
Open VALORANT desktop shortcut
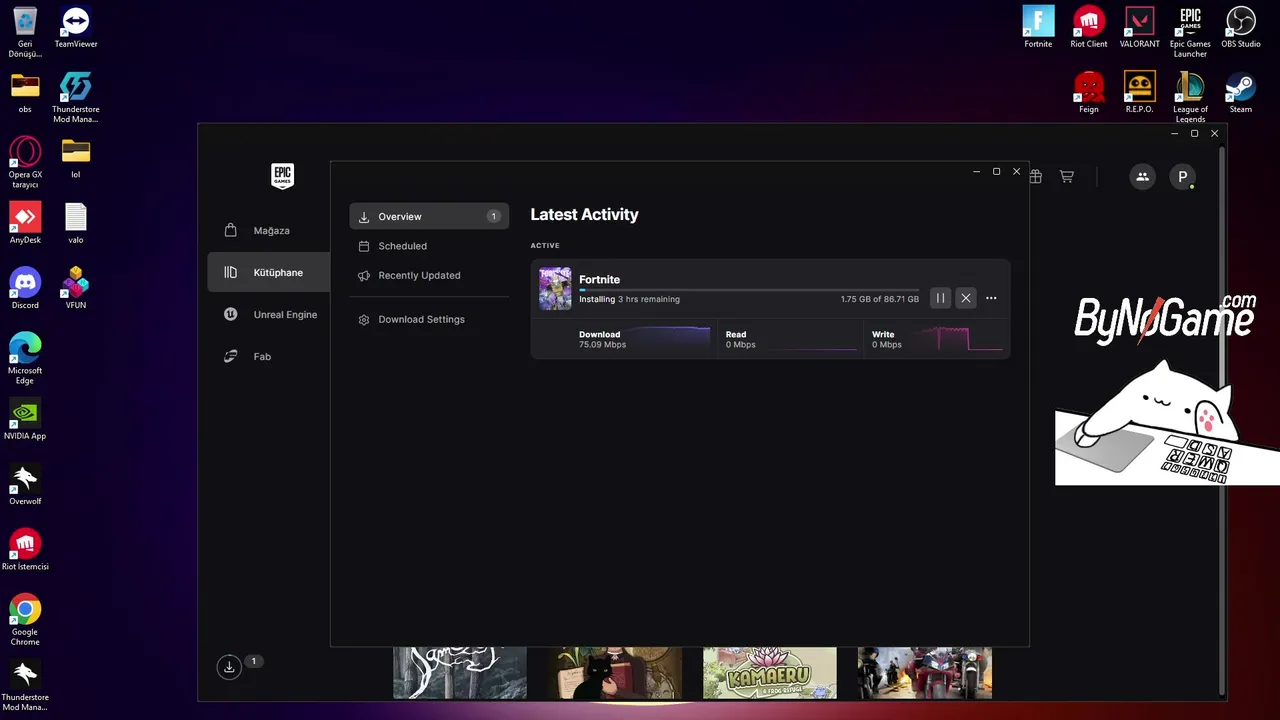[x=1139, y=28]
